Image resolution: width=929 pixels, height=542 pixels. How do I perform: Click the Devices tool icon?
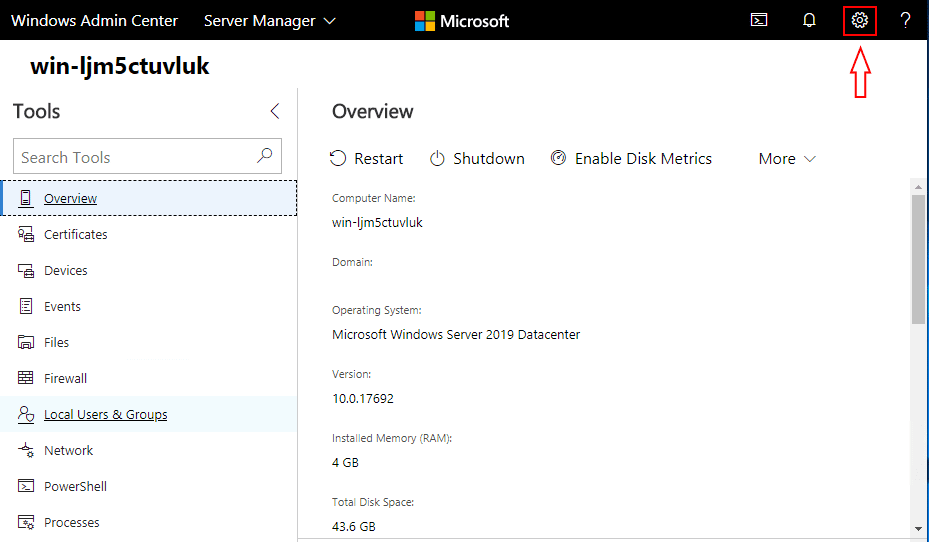coord(26,270)
